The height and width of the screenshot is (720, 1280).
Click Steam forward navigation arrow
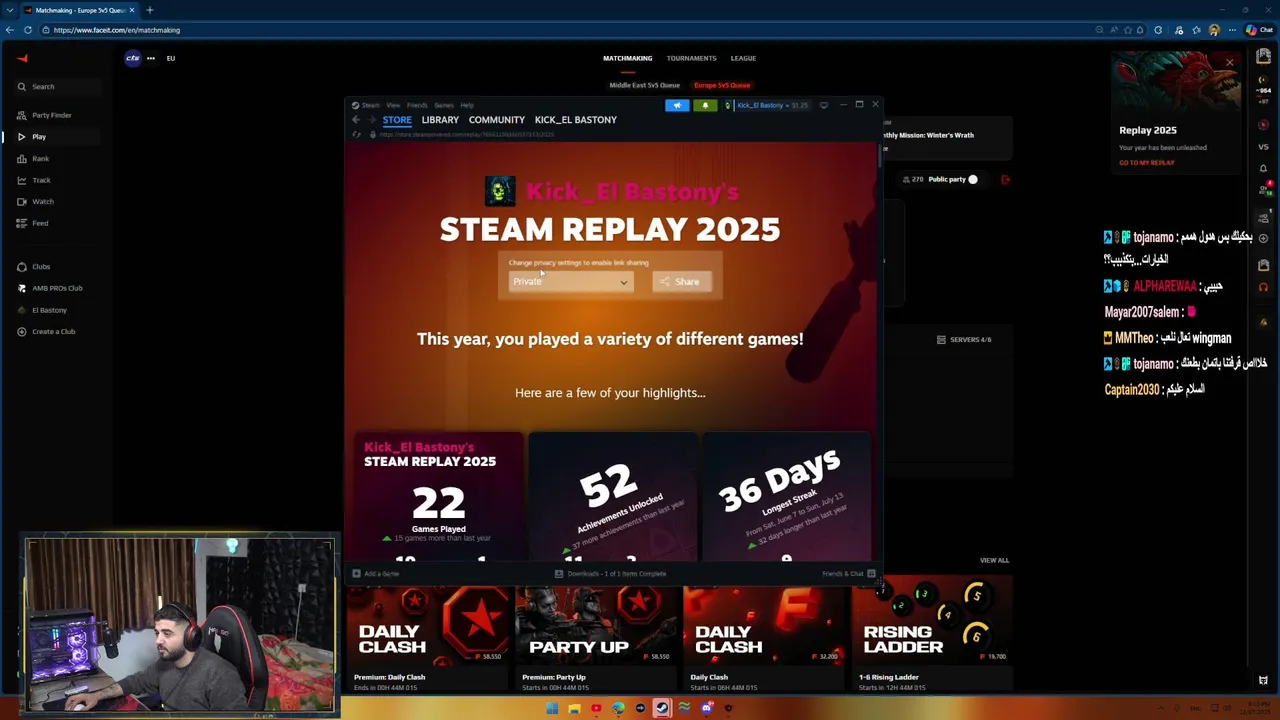(372, 120)
